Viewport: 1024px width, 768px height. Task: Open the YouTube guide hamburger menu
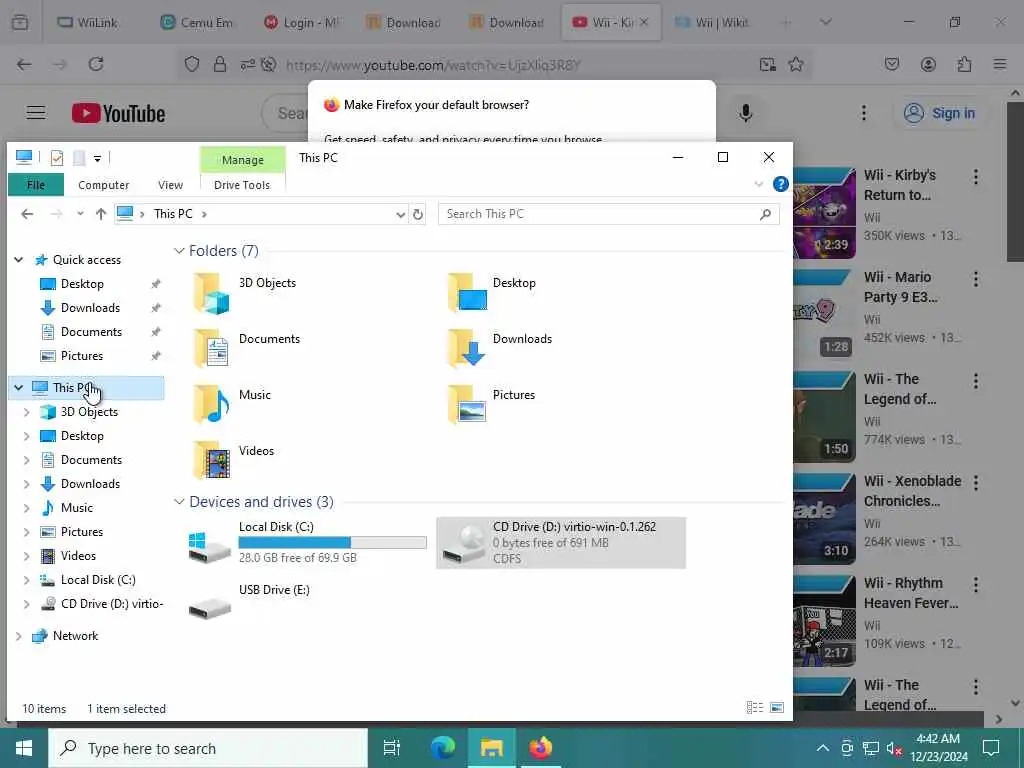tap(36, 113)
